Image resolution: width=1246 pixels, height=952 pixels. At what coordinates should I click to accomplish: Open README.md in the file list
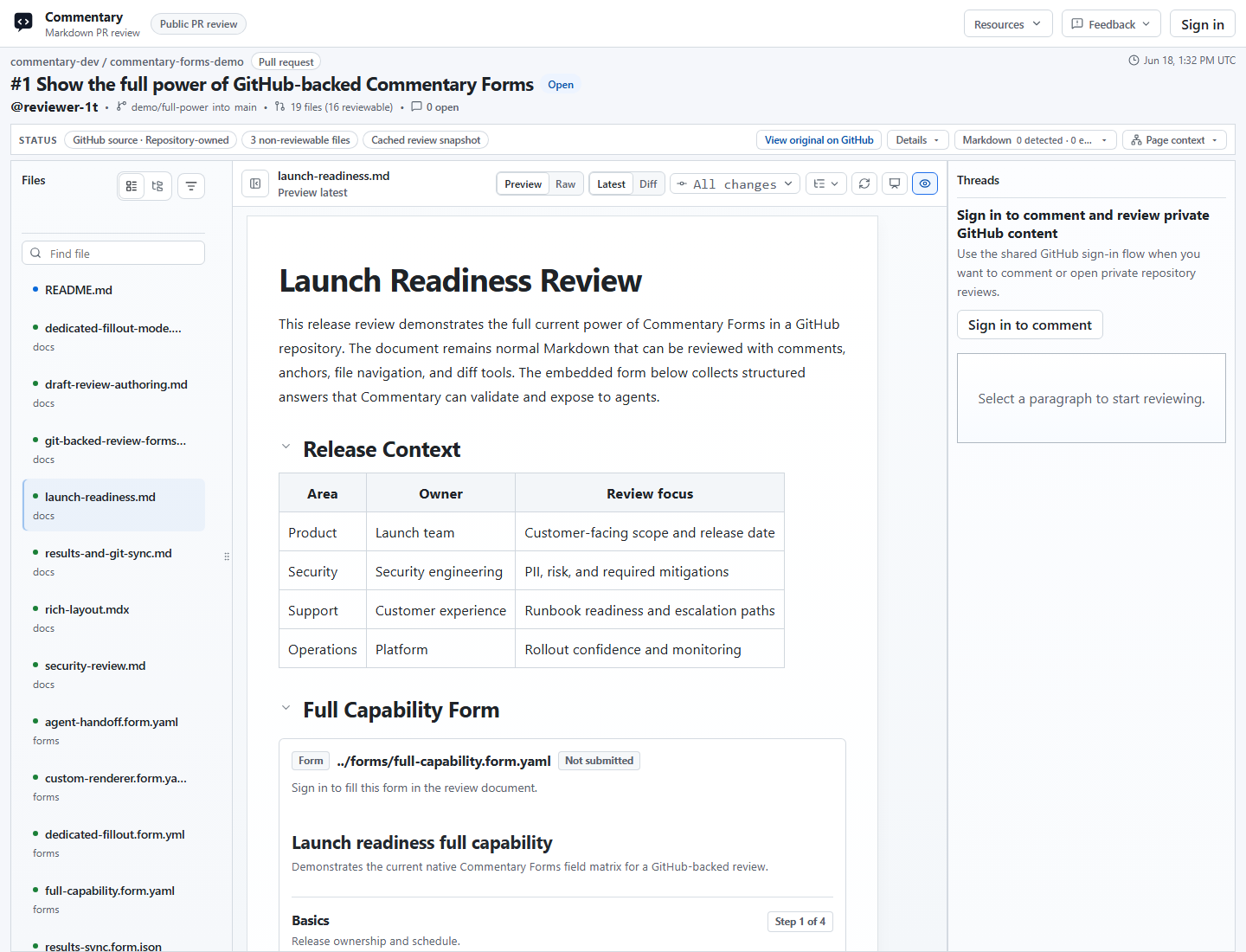(113, 290)
